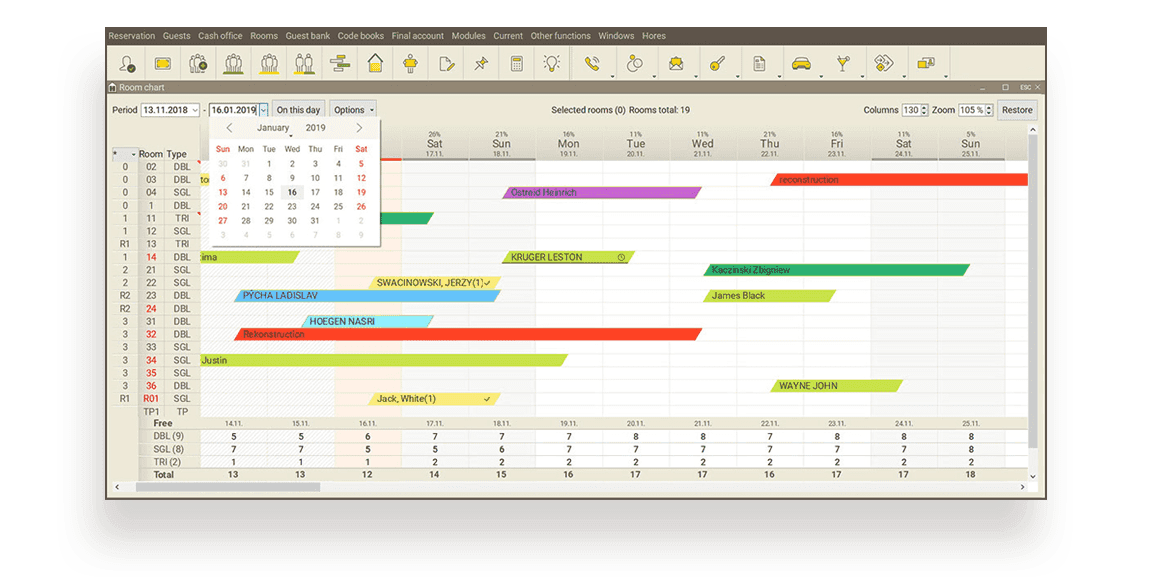Select the HOEGEN NASRI reservation bar
The image size is (1152, 577).
pos(368,321)
